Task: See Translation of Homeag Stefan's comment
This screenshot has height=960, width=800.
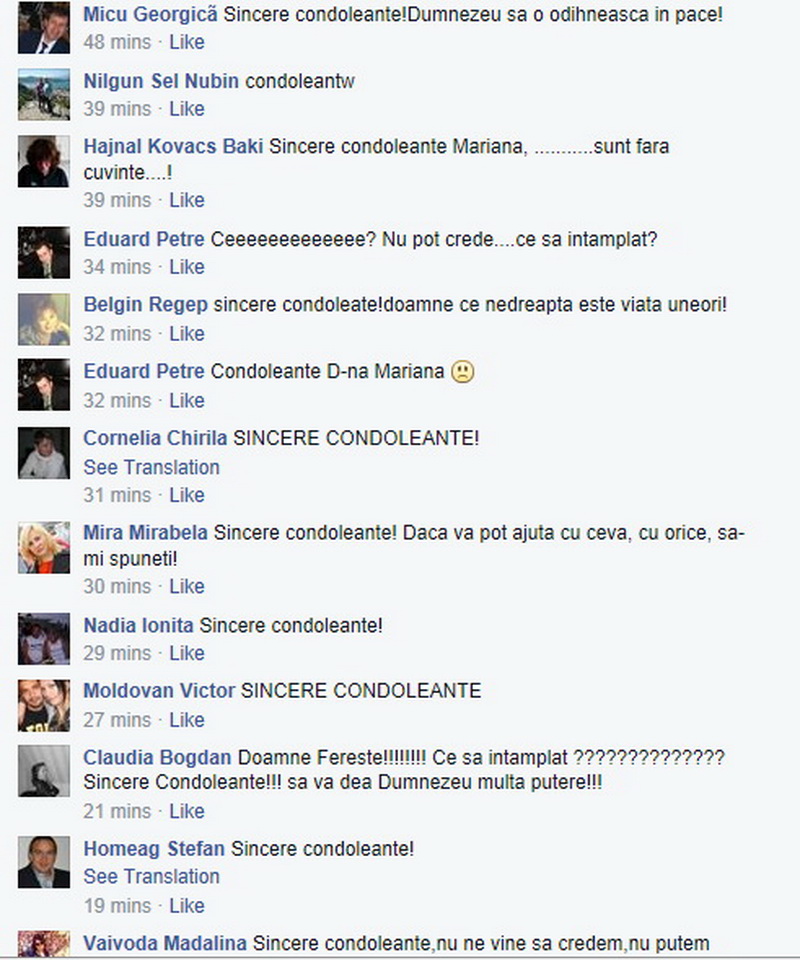Action: pyautogui.click(x=151, y=876)
